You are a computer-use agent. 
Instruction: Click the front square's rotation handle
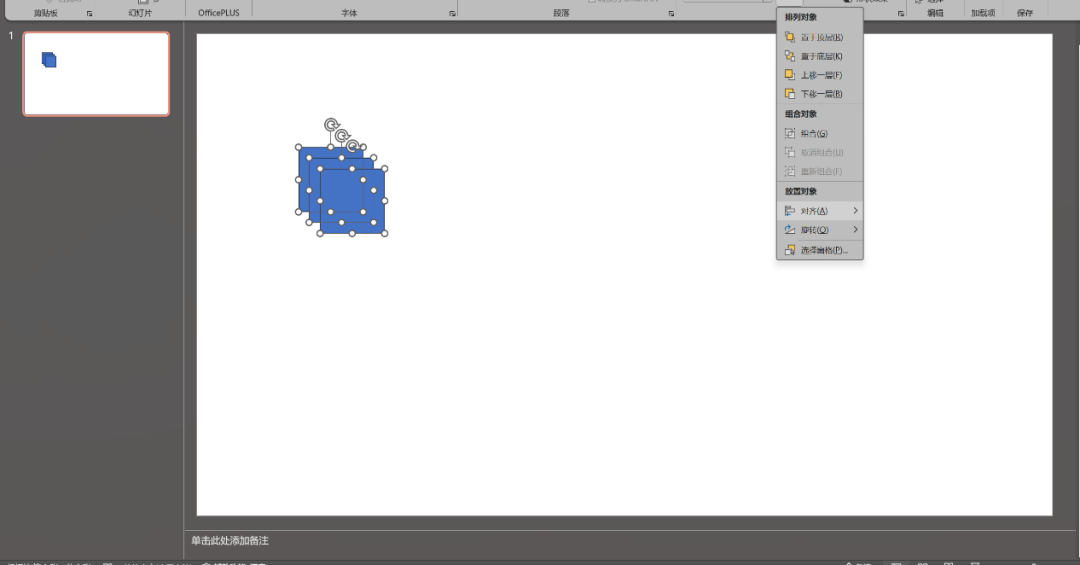352,146
